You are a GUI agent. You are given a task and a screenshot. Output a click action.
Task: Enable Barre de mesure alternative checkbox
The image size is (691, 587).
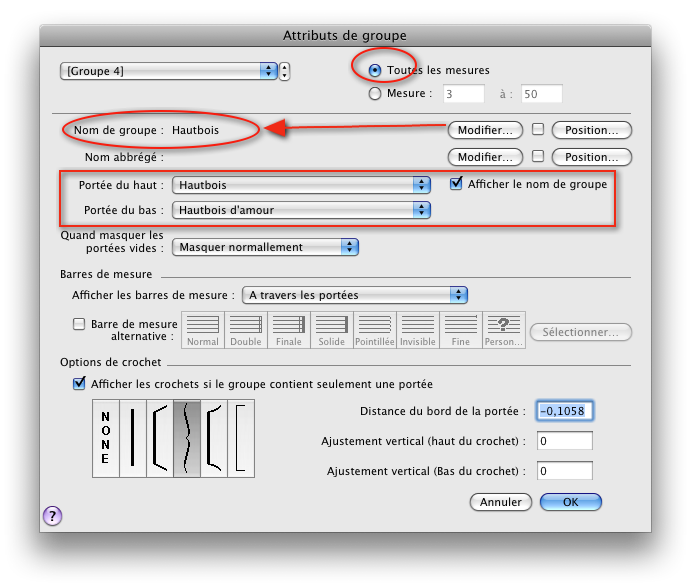coord(79,324)
